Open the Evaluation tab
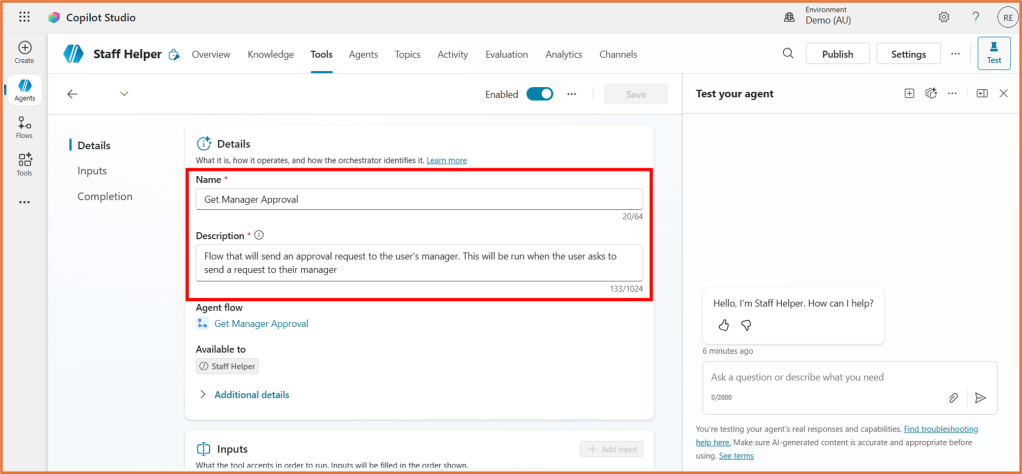This screenshot has height=474, width=1022. (x=506, y=54)
